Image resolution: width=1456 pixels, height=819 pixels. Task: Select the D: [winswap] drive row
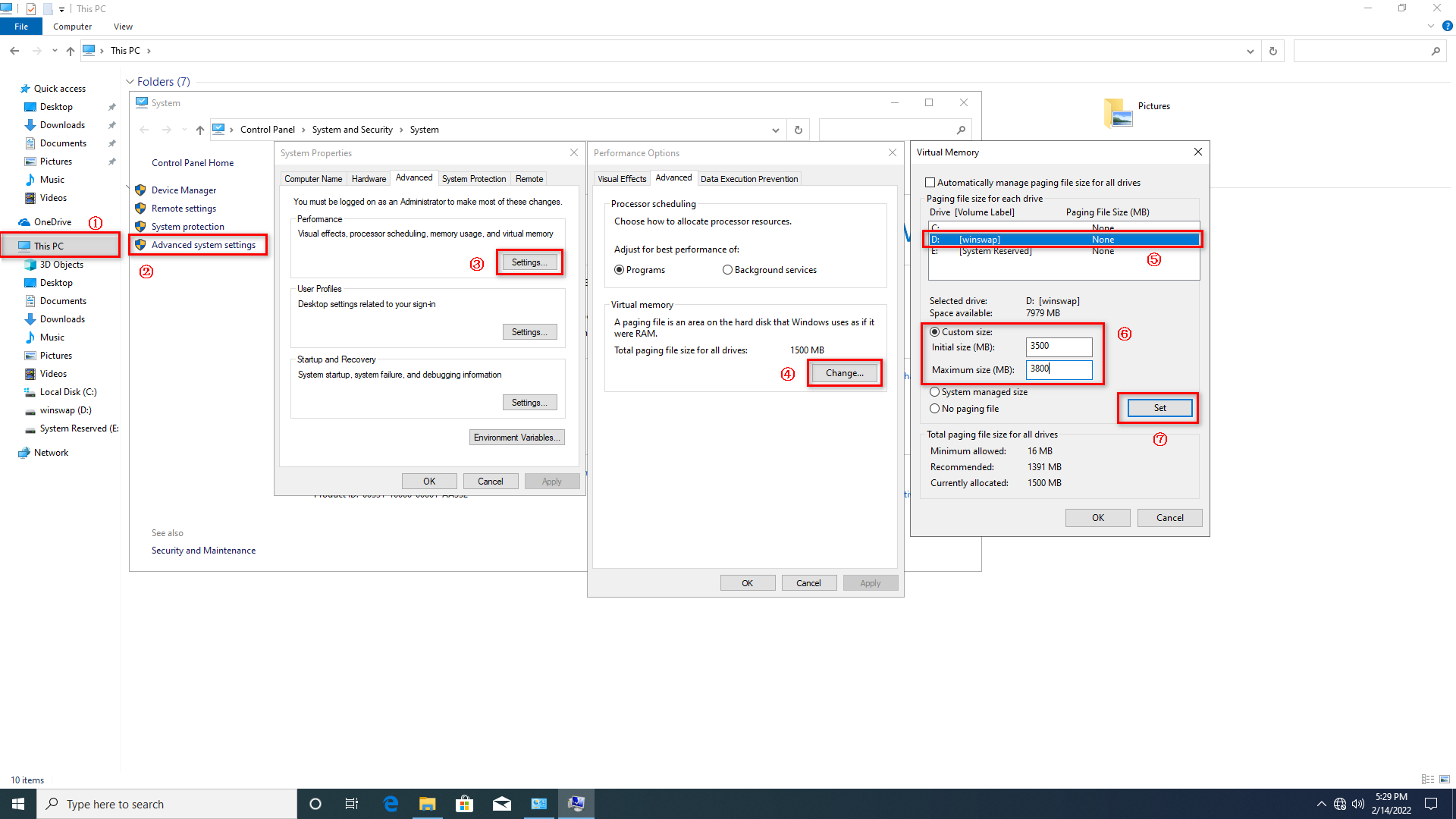1063,240
